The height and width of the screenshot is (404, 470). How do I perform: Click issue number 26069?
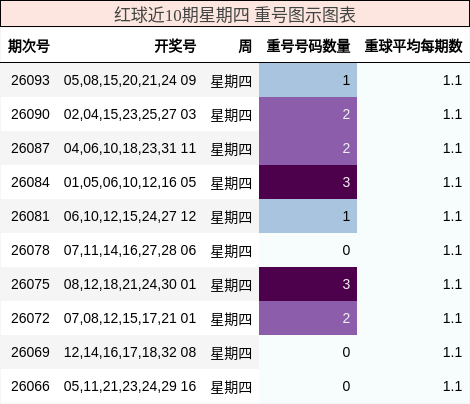pyautogui.click(x=30, y=352)
